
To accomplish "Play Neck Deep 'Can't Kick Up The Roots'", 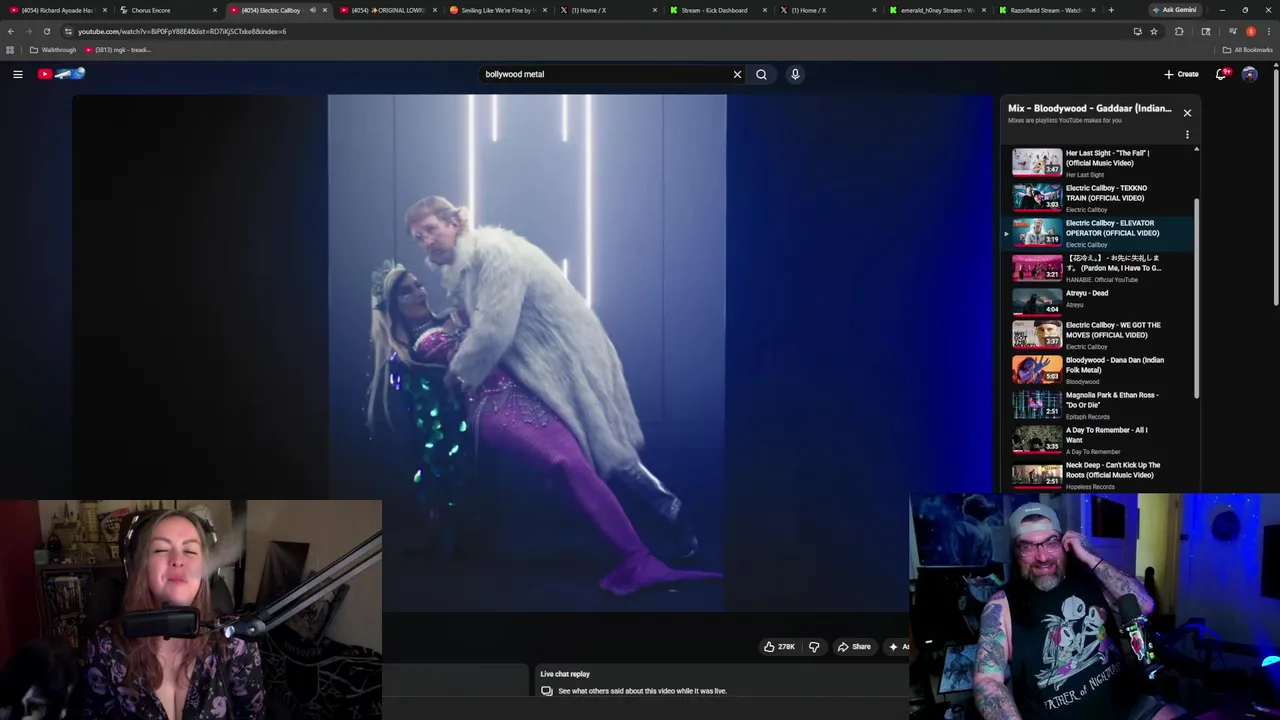I will 1098,475.
